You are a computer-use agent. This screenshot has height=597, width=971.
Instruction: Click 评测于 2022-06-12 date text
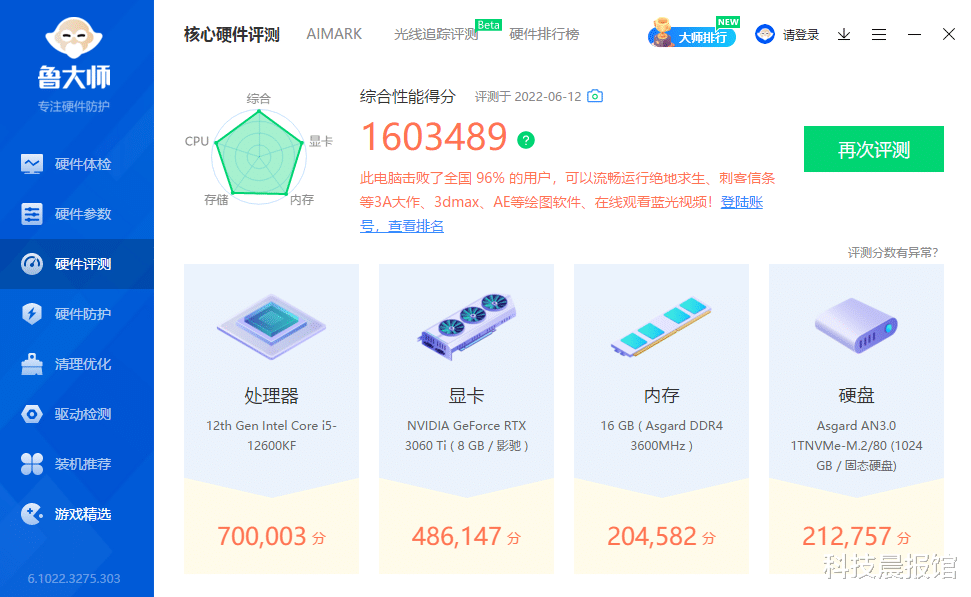[x=528, y=97]
